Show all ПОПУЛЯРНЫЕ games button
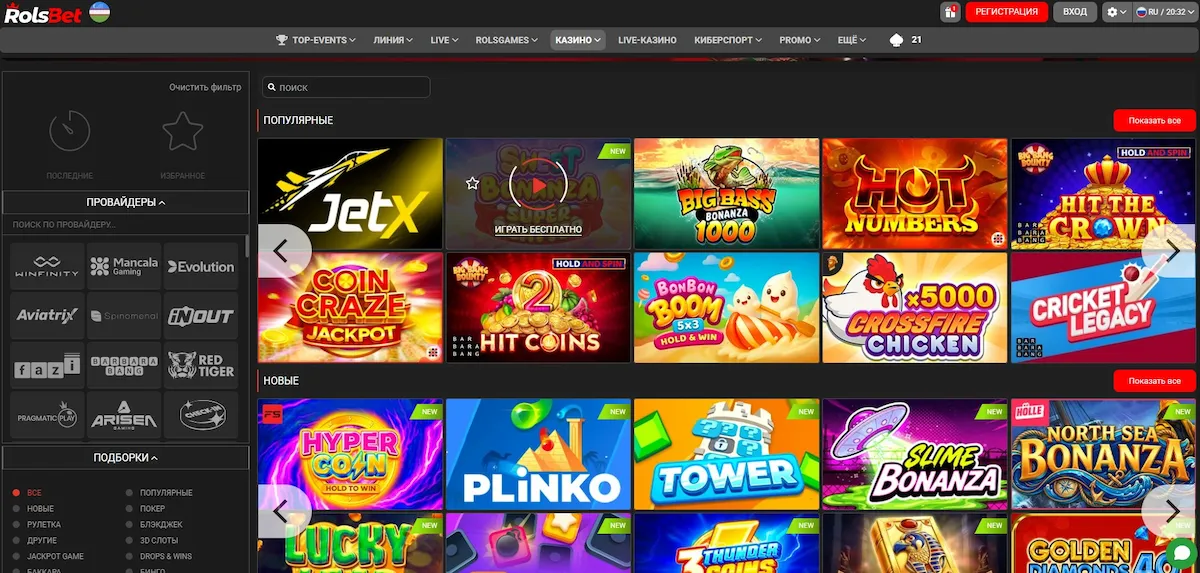Viewport: 1200px width, 573px height. [x=1154, y=120]
